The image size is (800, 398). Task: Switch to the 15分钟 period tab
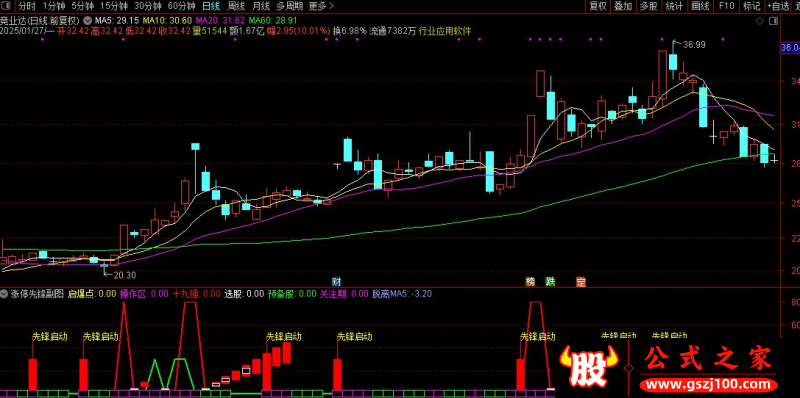[x=114, y=6]
